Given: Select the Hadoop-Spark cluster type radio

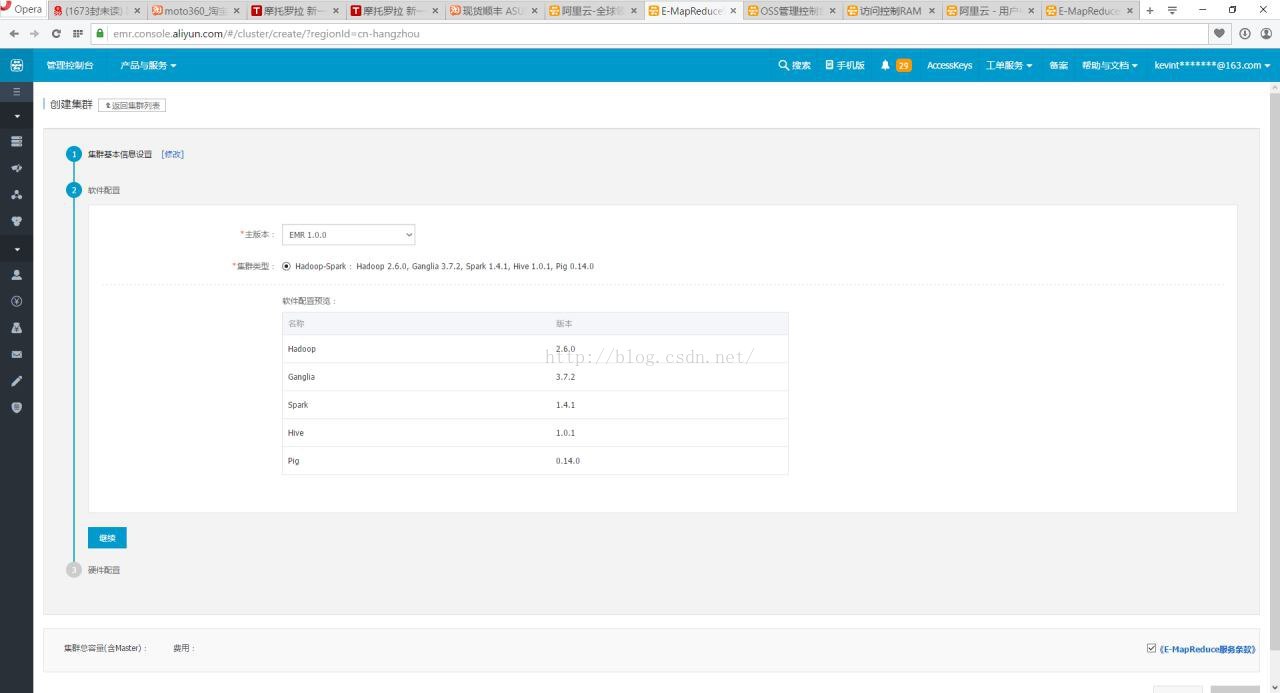Looking at the screenshot, I should click(287, 266).
